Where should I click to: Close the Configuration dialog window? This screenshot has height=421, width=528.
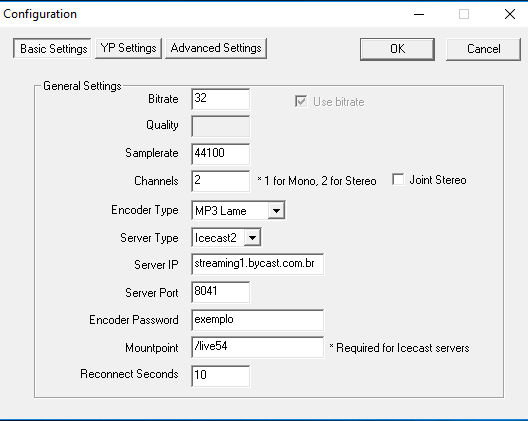click(x=510, y=14)
